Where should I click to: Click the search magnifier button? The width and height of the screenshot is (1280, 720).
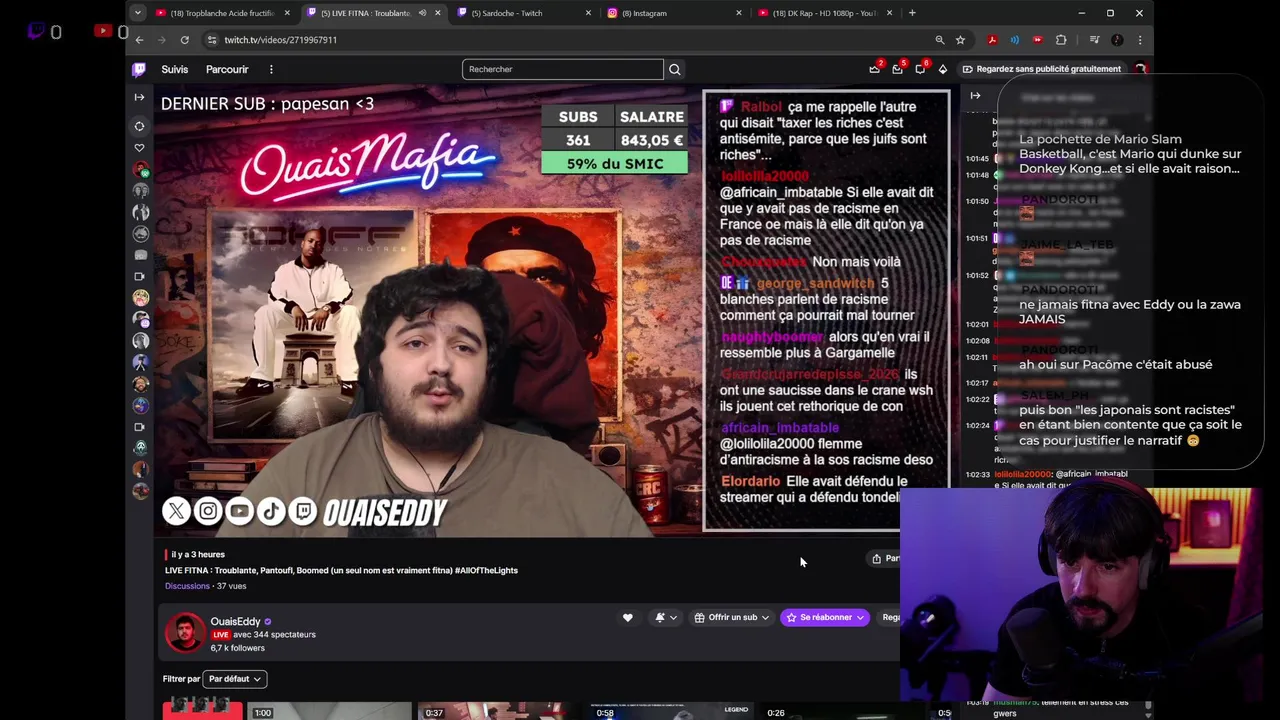(674, 69)
